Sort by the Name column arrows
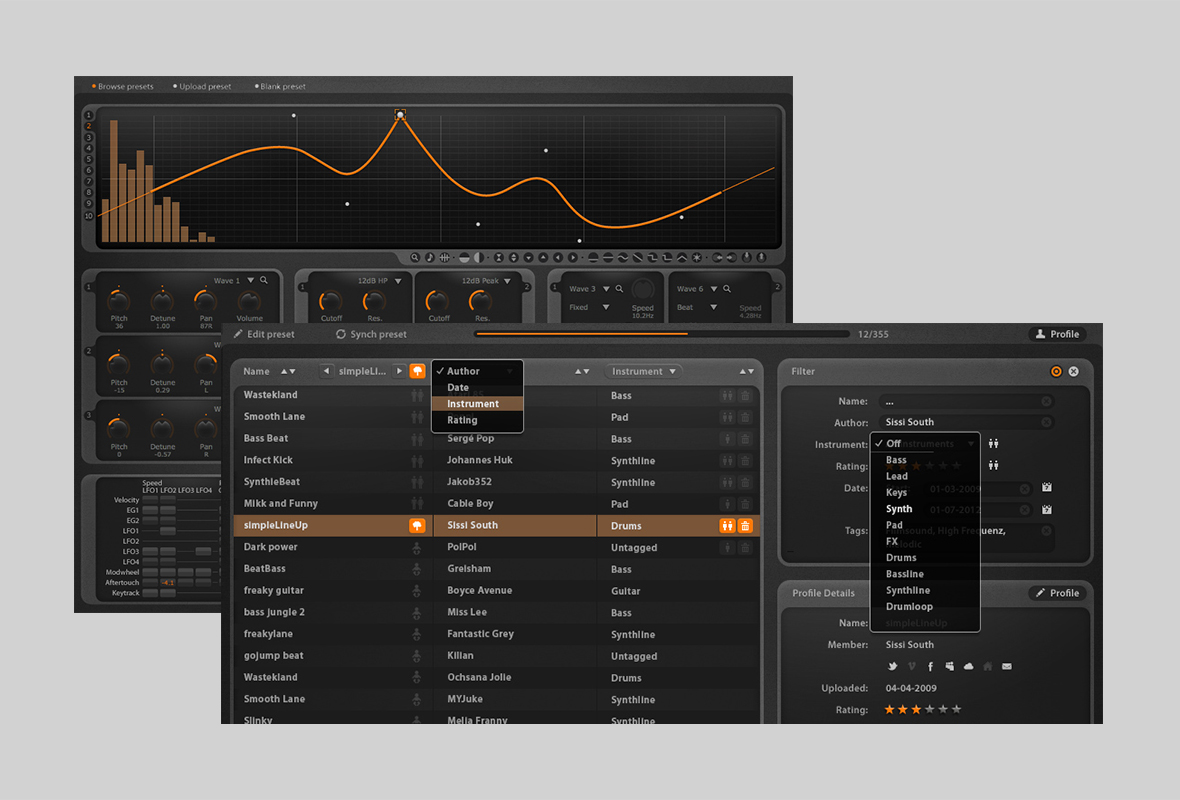The height and width of the screenshot is (800, 1180). coord(288,371)
